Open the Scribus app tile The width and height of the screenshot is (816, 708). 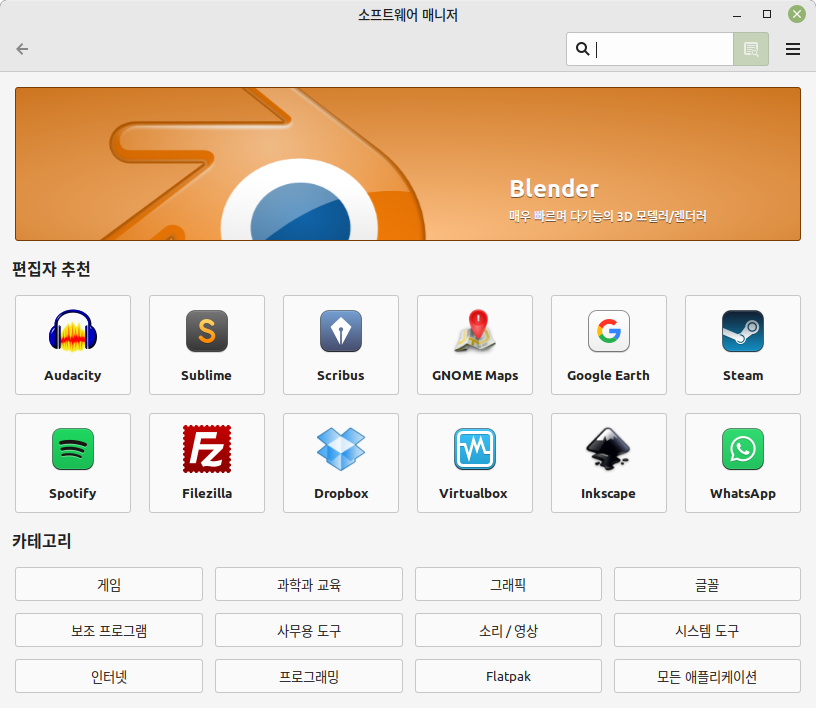point(341,345)
